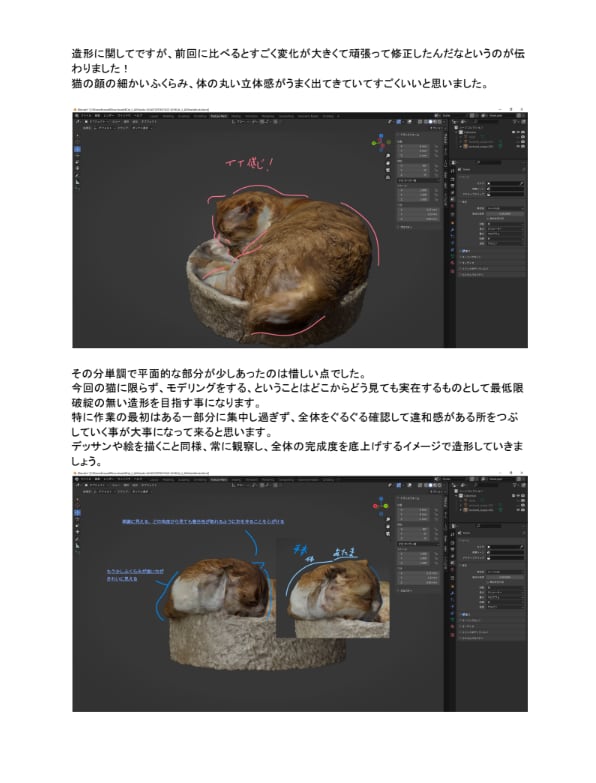Switch perspective/orthographic icon in upper Blender viewport
The image size is (596, 783).
[x=388, y=177]
